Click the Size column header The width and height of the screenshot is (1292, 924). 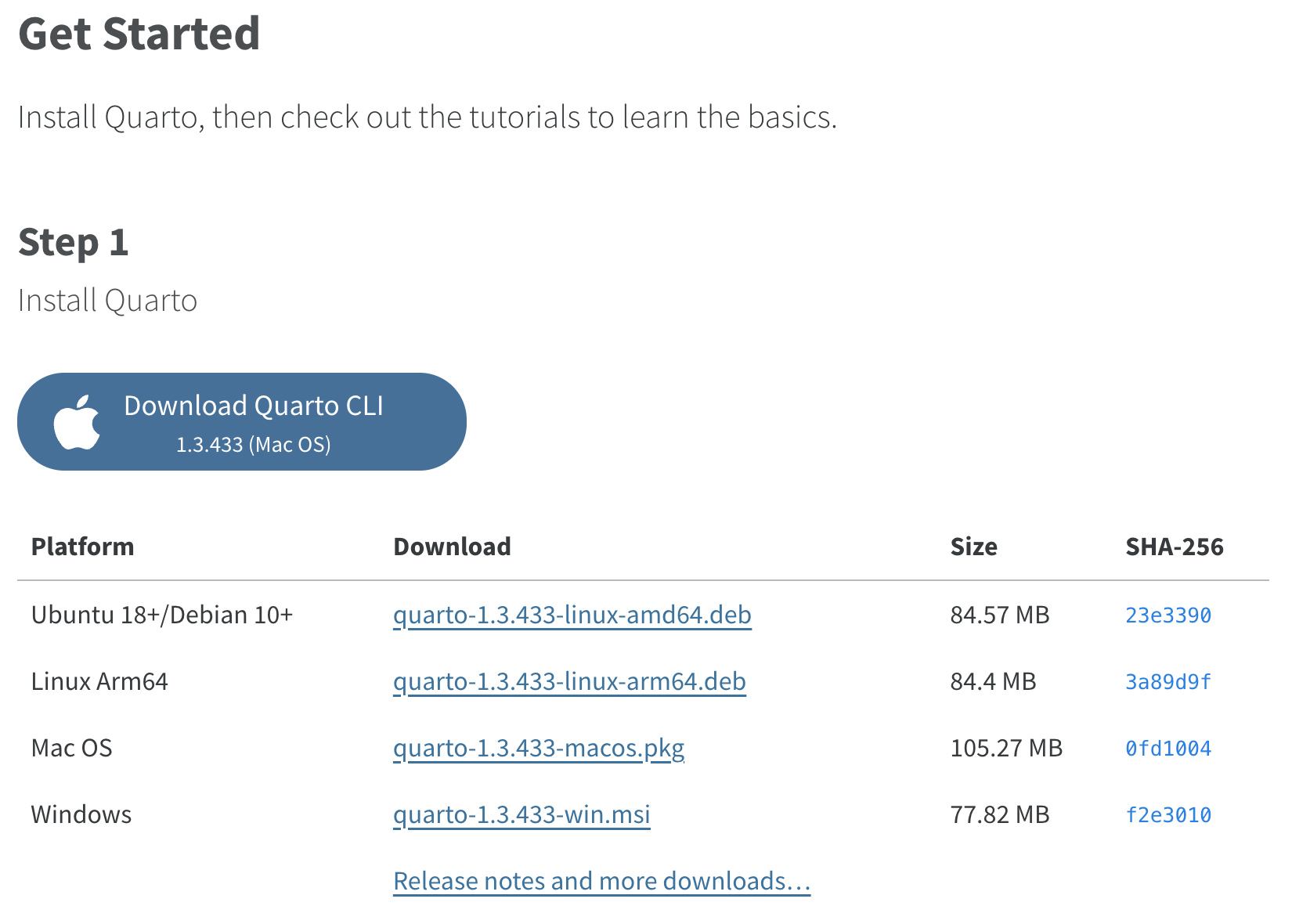[x=973, y=547]
